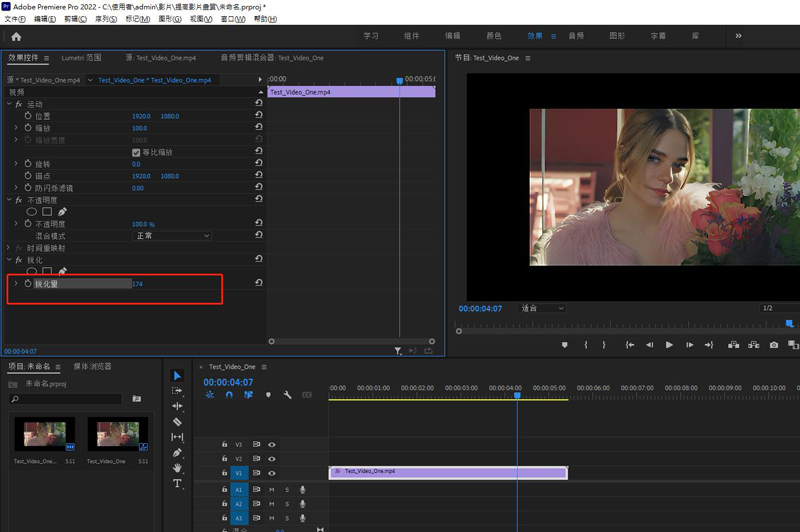800x532 pixels.
Task: Switch to the Lumetri 范围 tab
Action: 81,58
